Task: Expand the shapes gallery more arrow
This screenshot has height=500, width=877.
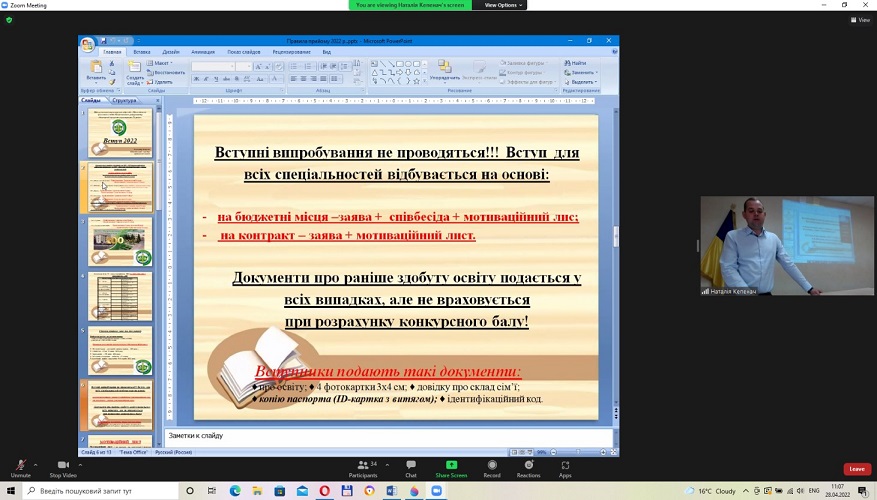Action: [425, 82]
